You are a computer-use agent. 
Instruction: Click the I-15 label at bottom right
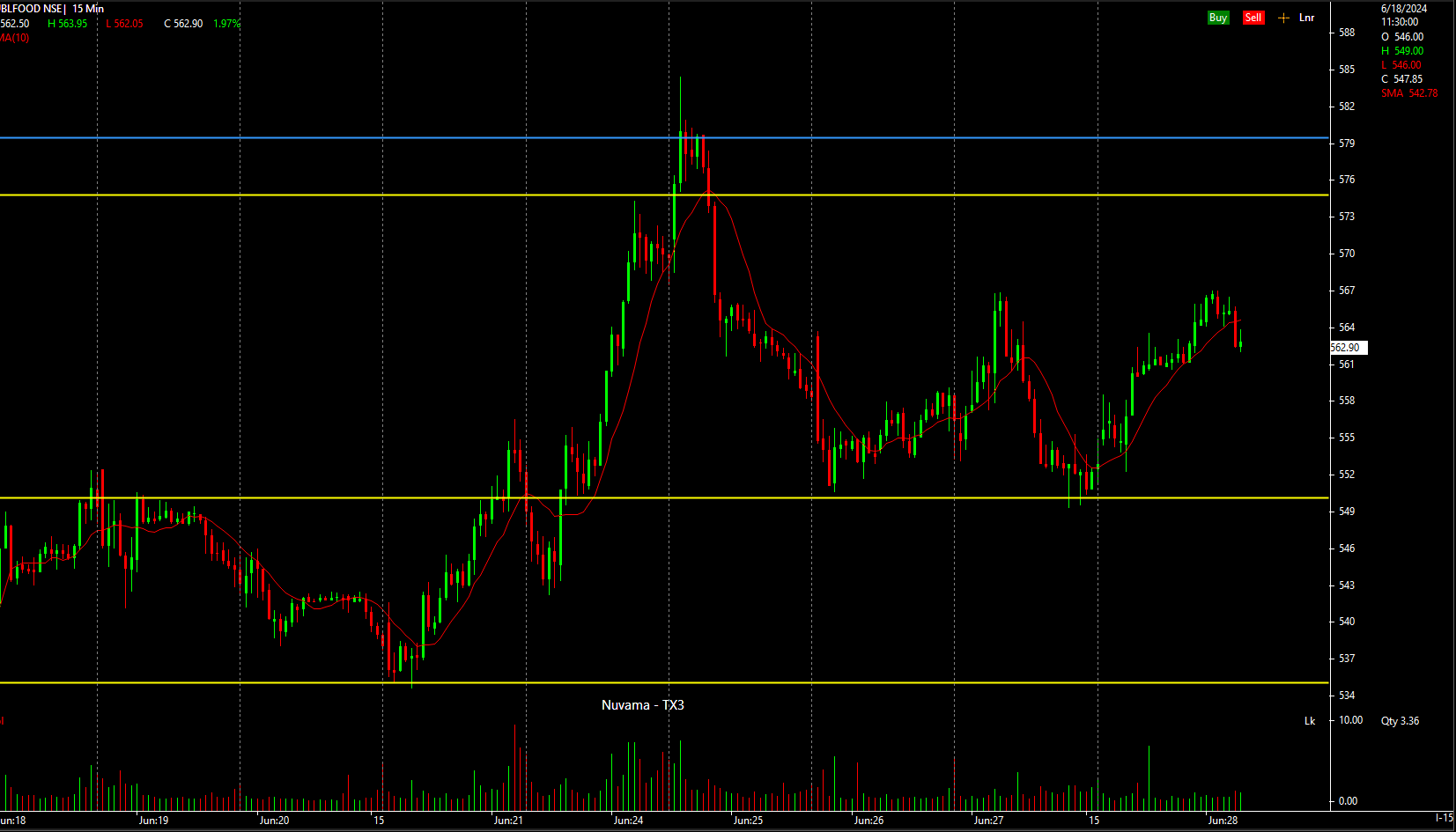pyautogui.click(x=1445, y=818)
